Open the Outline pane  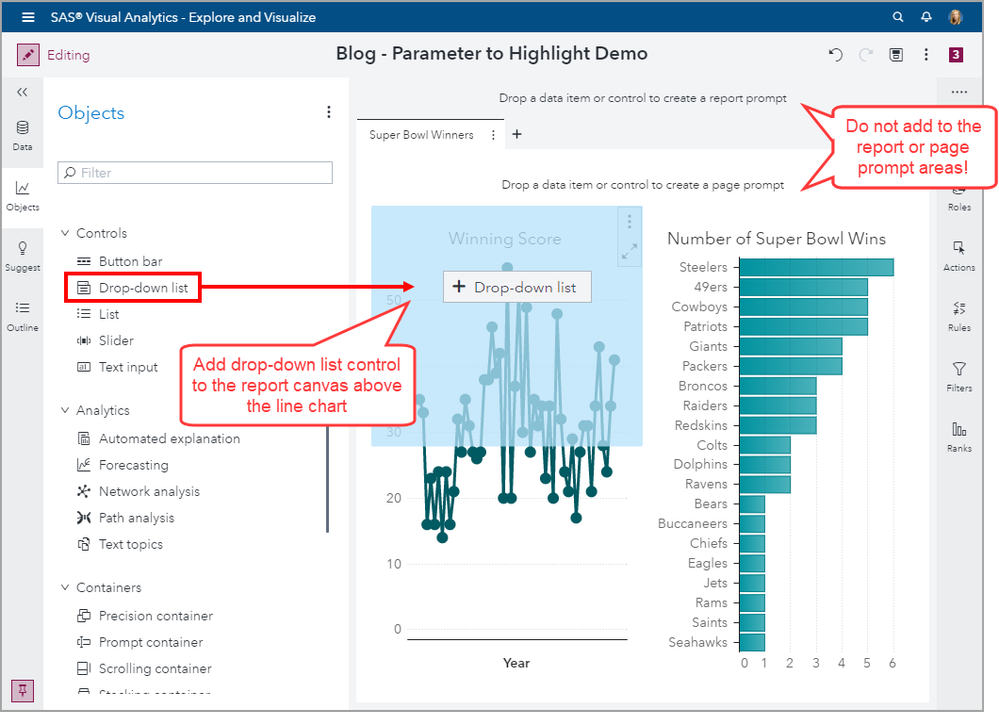(22, 316)
